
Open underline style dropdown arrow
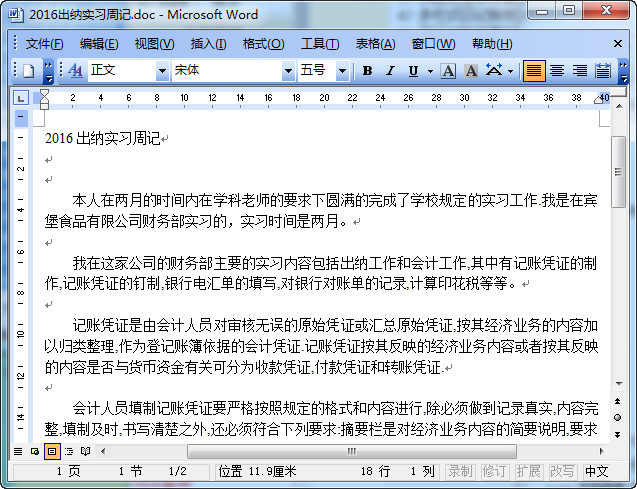point(430,71)
